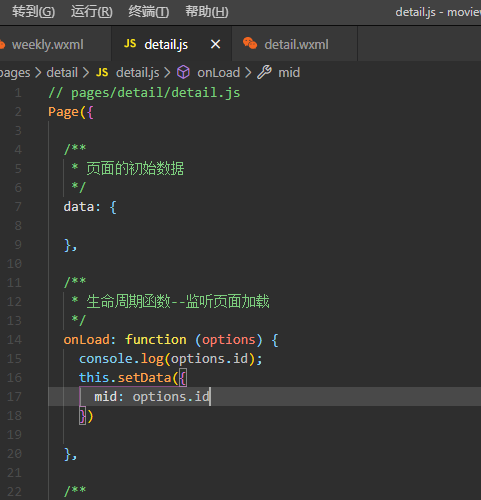Expand chevron after pages breadcrumb
The height and width of the screenshot is (500, 481).
[38, 73]
